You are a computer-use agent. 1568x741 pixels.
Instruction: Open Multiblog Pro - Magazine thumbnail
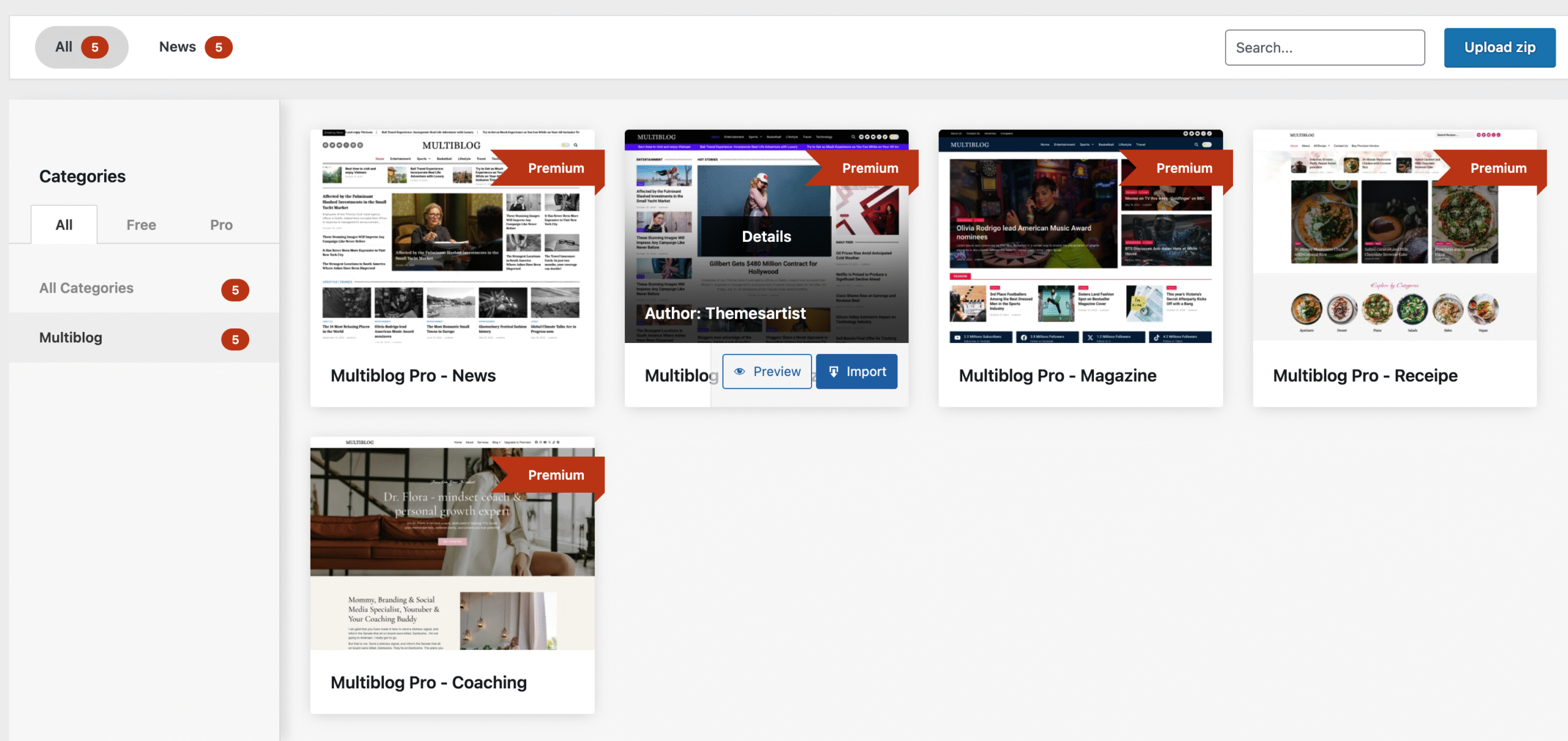click(1080, 236)
